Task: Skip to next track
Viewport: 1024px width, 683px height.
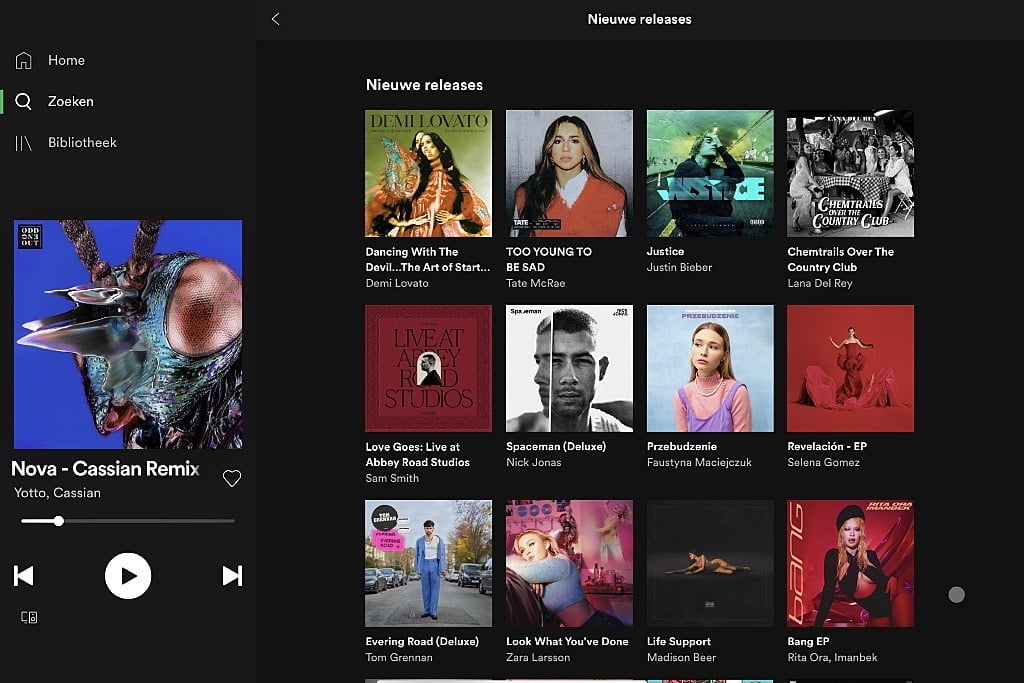Action: coord(232,575)
